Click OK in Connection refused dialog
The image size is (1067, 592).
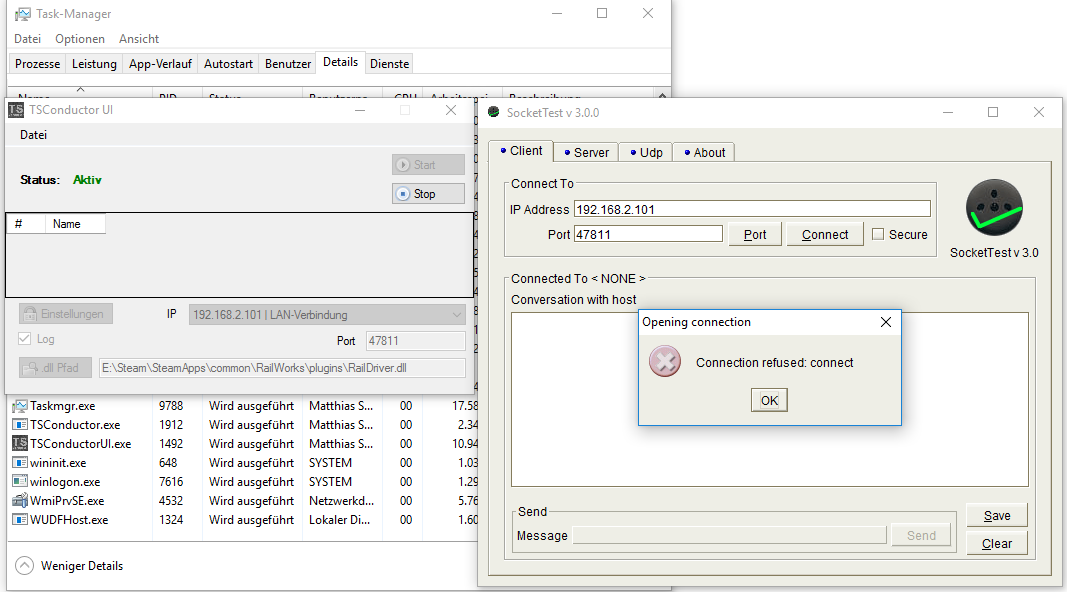coord(769,400)
